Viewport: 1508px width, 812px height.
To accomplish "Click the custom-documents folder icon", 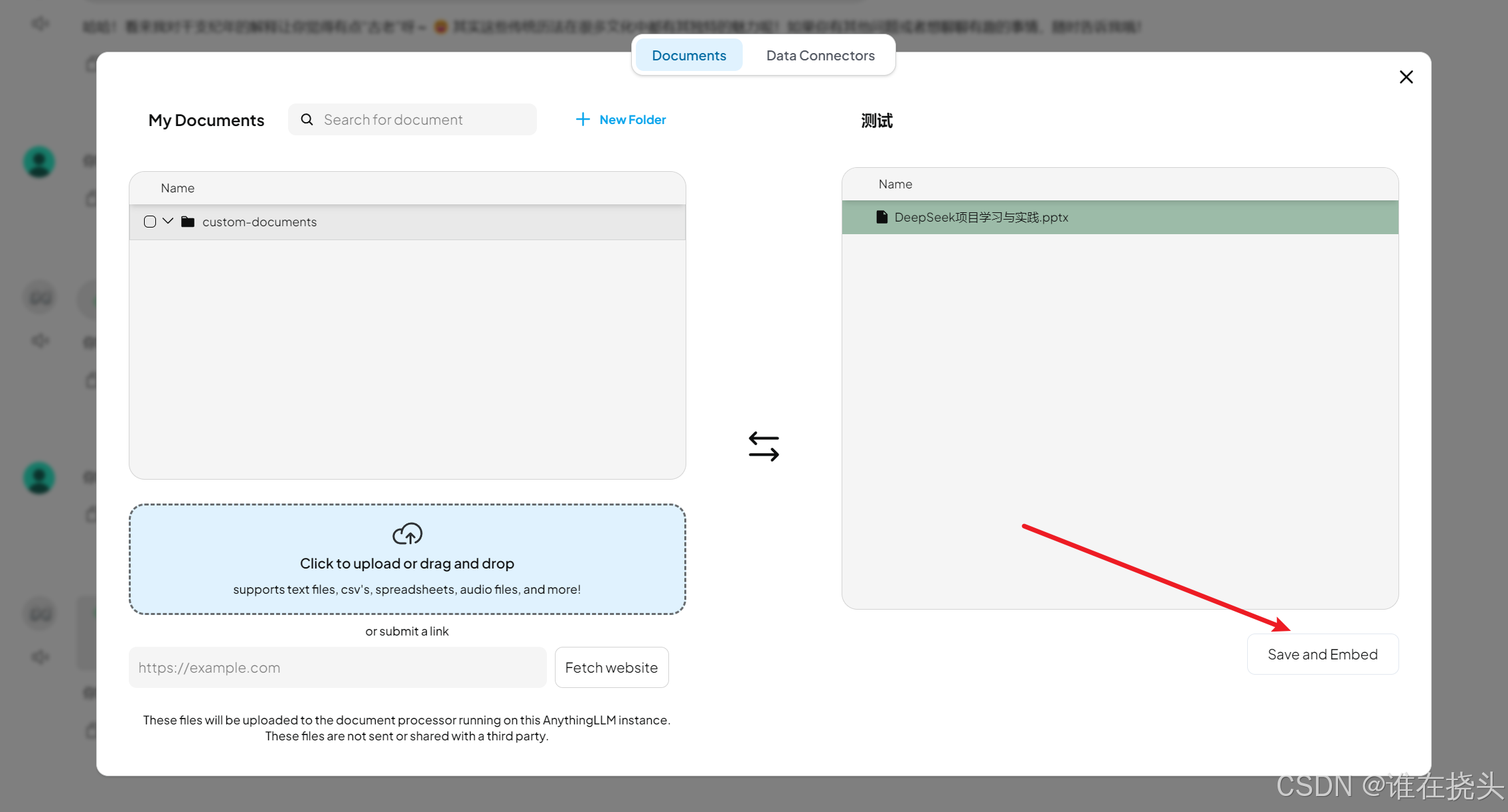I will [x=188, y=222].
